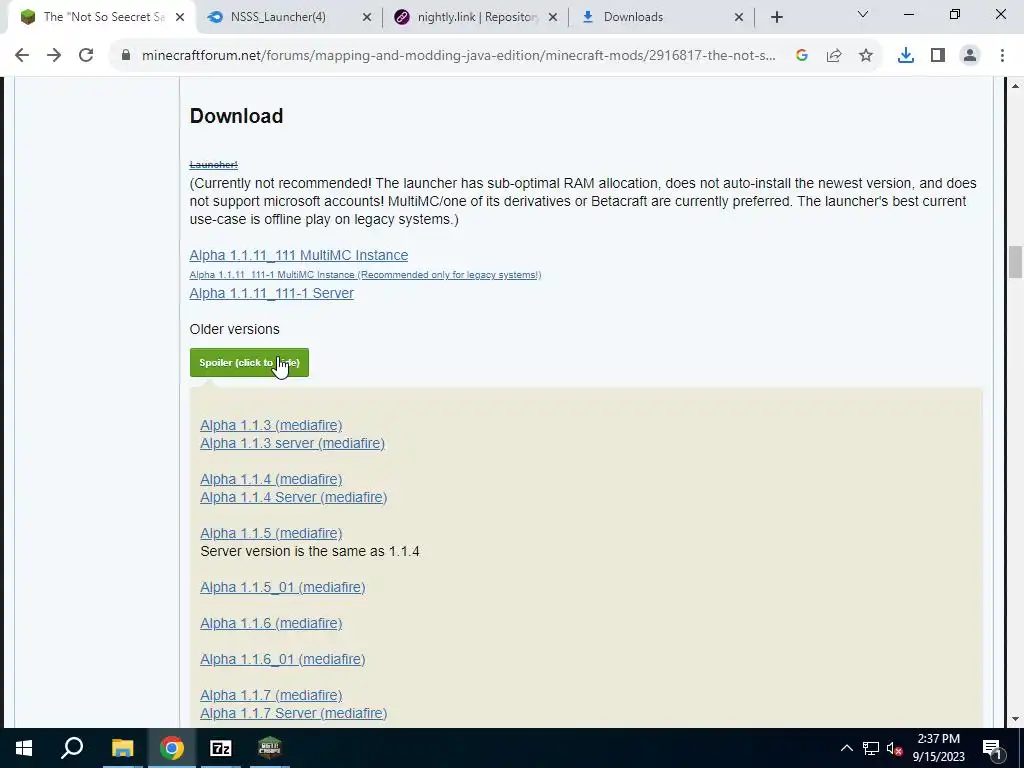
Task: Focus the address bar URL
Action: [458, 56]
